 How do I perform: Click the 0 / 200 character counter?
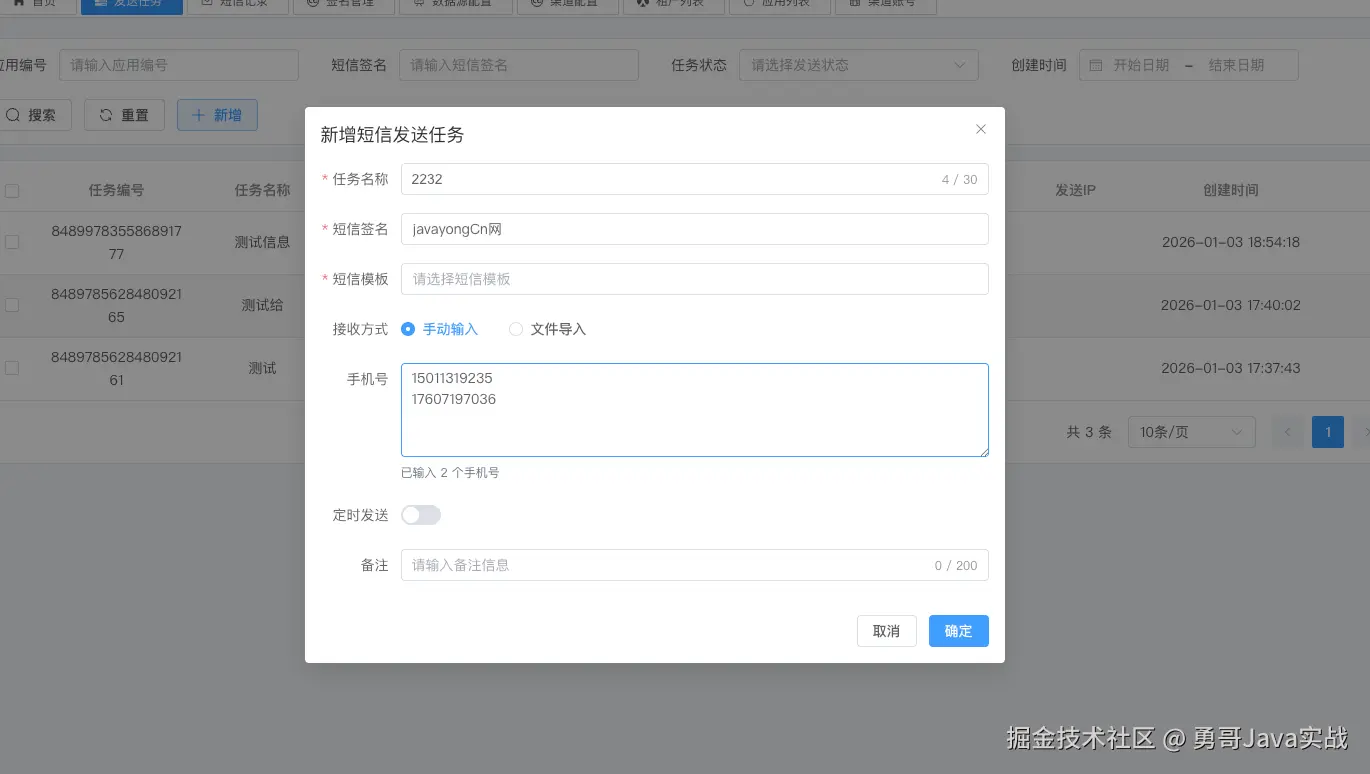[956, 566]
